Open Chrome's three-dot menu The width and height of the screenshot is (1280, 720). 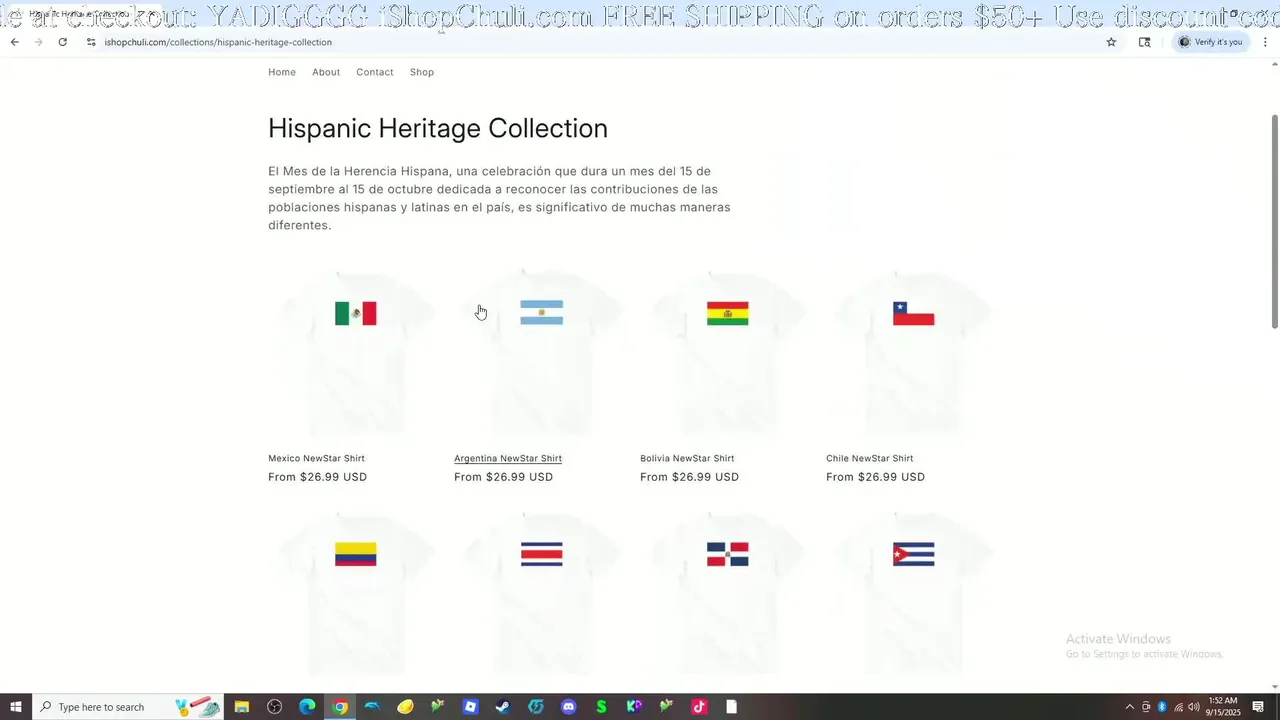pos(1265,42)
